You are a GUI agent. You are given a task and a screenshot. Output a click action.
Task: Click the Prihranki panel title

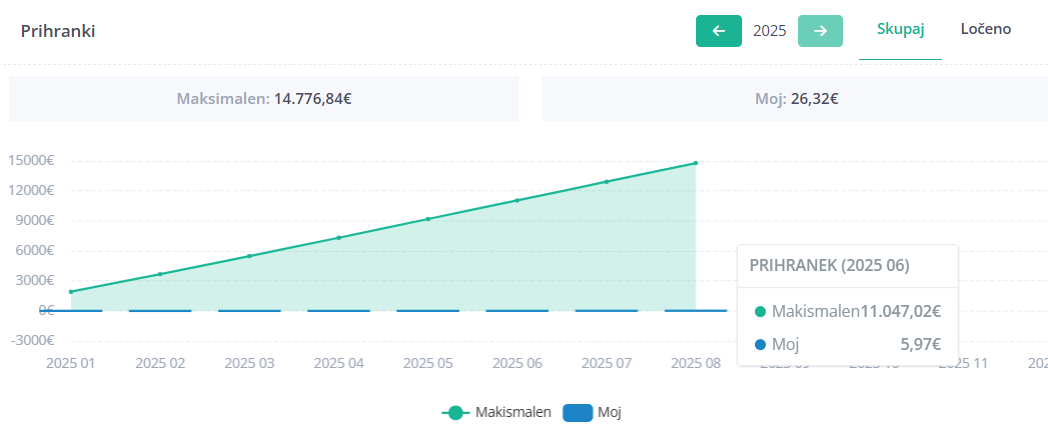pyautogui.click(x=58, y=31)
